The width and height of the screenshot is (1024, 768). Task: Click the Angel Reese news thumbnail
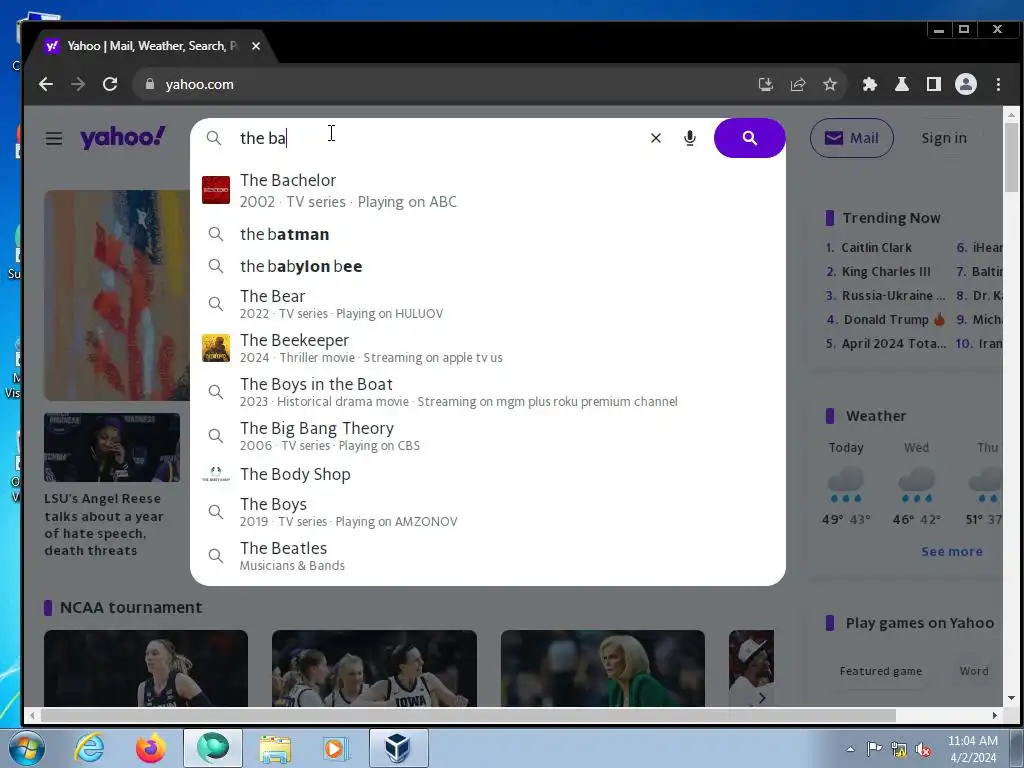tap(112, 447)
